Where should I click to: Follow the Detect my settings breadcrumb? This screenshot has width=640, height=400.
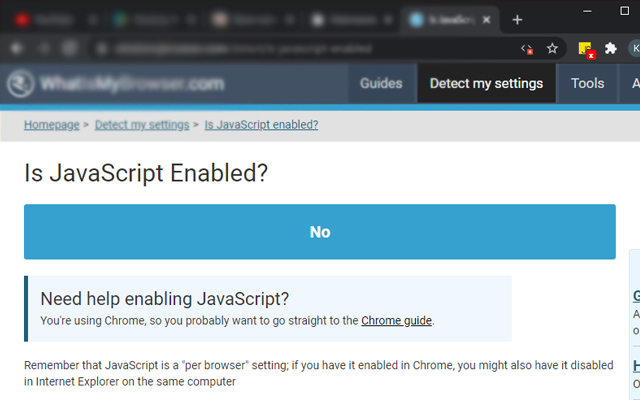[x=142, y=125]
